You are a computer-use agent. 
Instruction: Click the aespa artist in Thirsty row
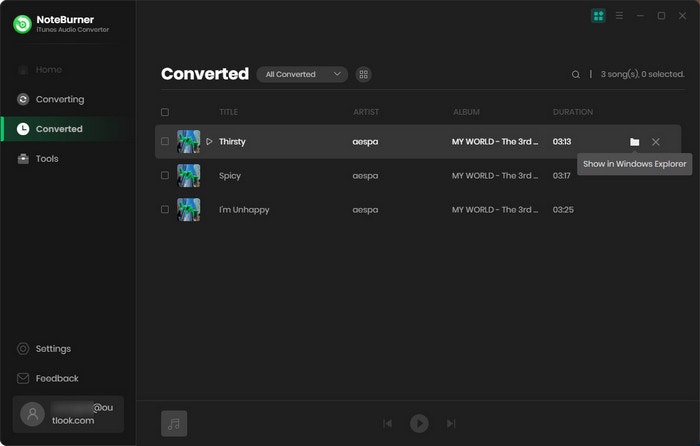(365, 142)
